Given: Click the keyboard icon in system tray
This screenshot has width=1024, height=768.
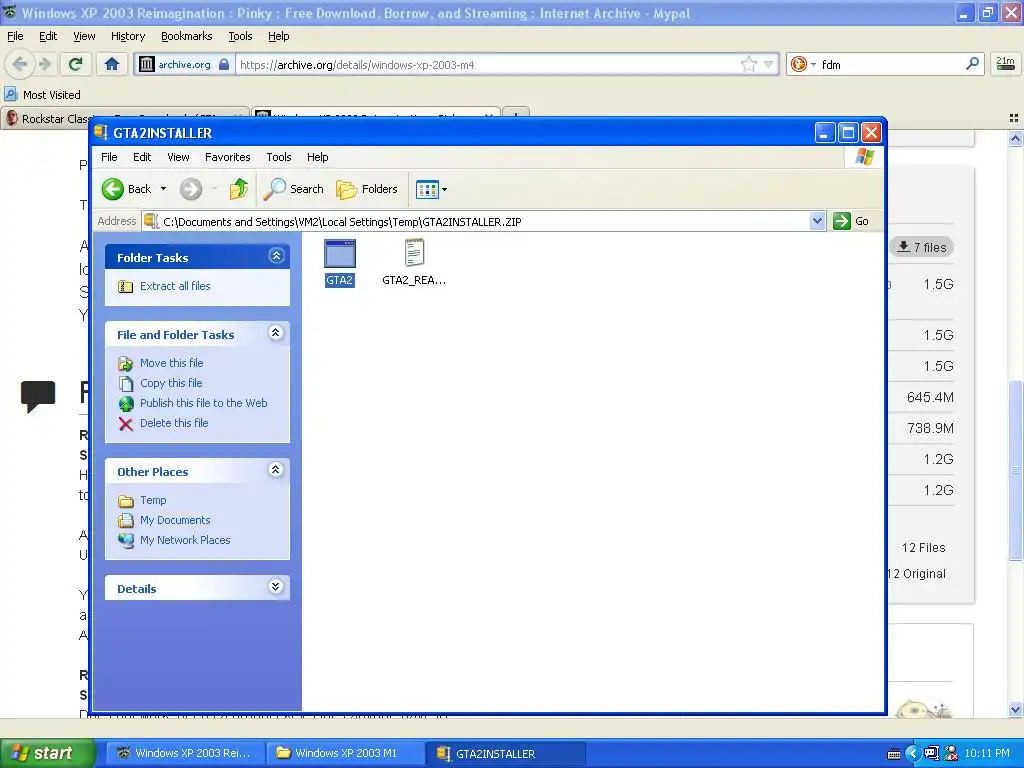Looking at the screenshot, I should click(894, 754).
